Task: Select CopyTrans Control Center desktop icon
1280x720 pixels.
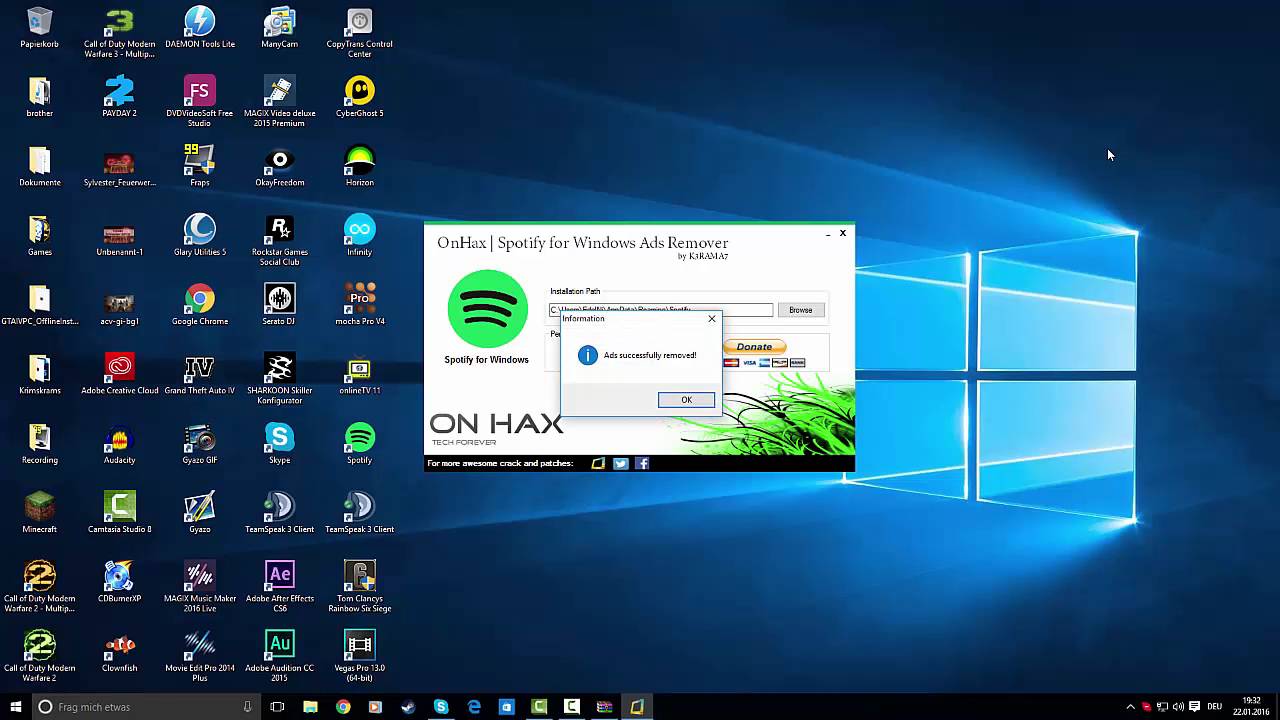Action: (x=360, y=34)
